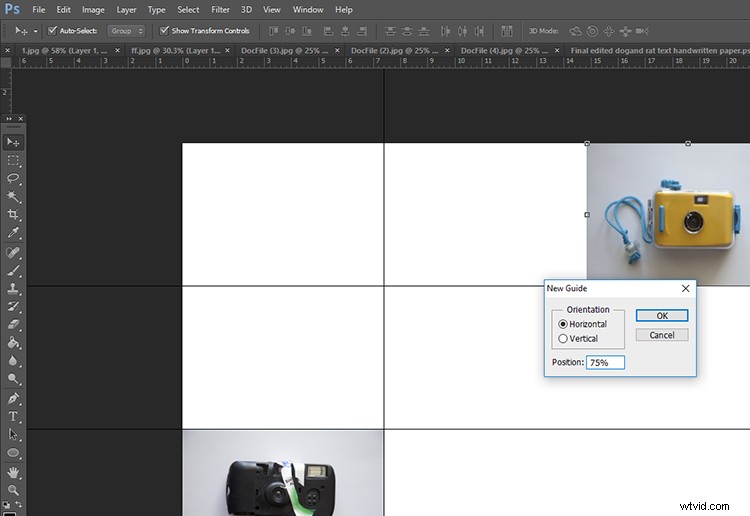
Task: Select the Dodge tool
Action: 13,379
